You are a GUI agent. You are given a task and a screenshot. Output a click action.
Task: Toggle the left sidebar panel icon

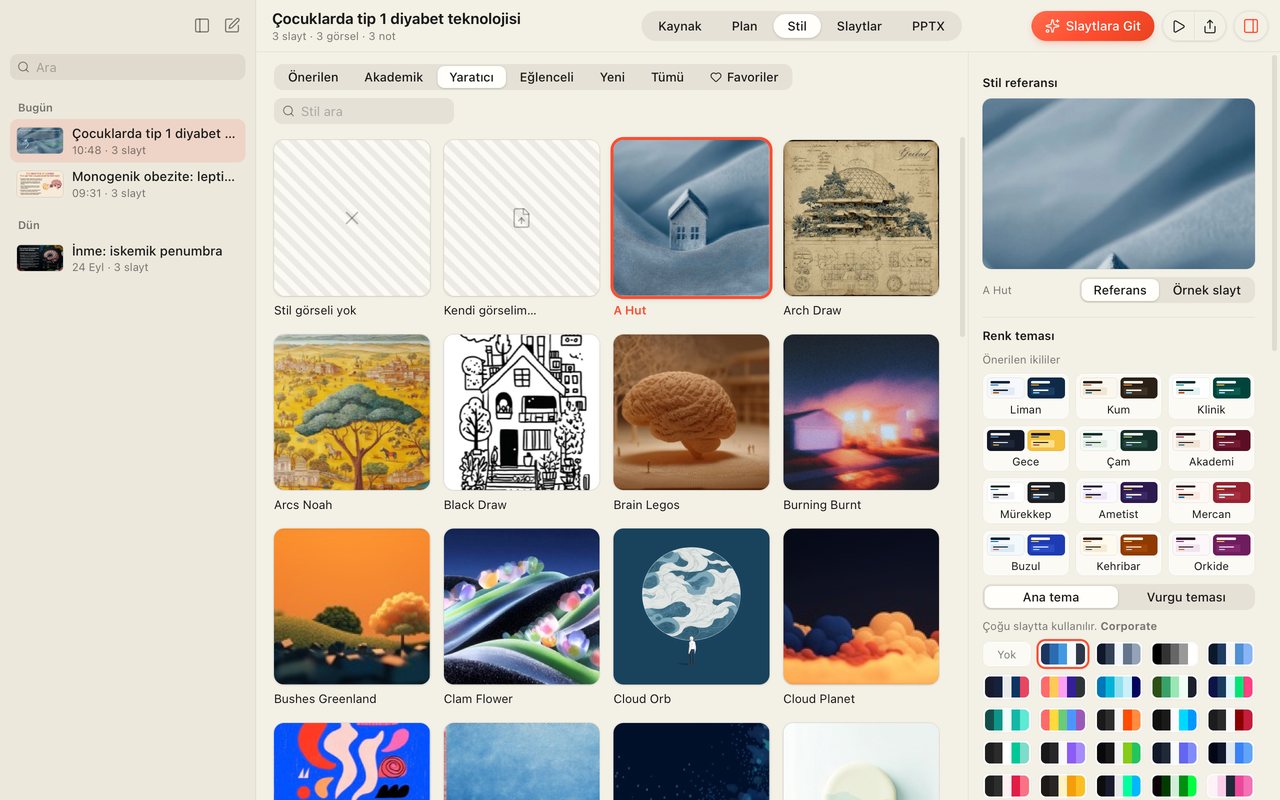(202, 26)
